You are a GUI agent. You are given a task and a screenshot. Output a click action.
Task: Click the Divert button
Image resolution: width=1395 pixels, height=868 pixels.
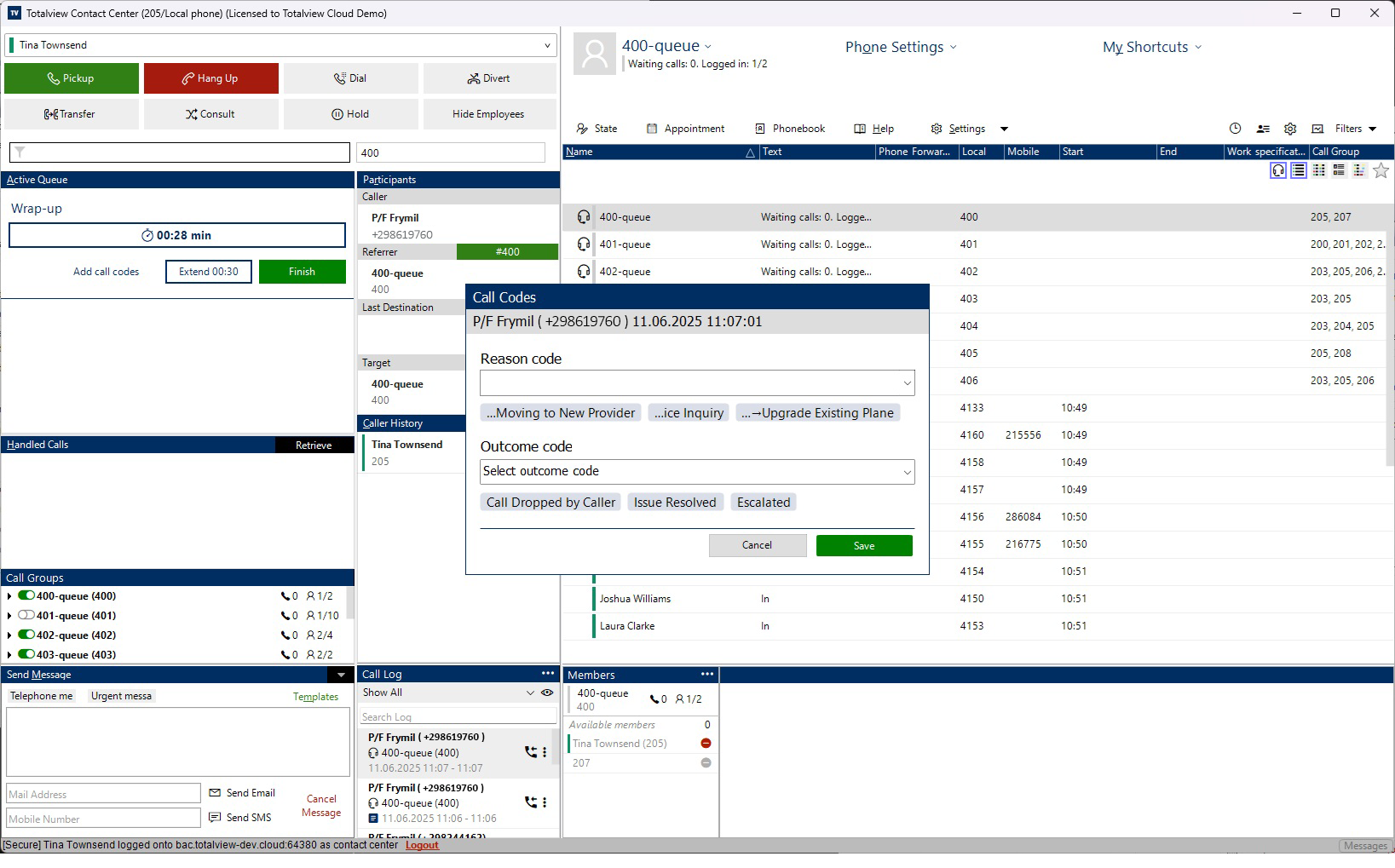[490, 78]
